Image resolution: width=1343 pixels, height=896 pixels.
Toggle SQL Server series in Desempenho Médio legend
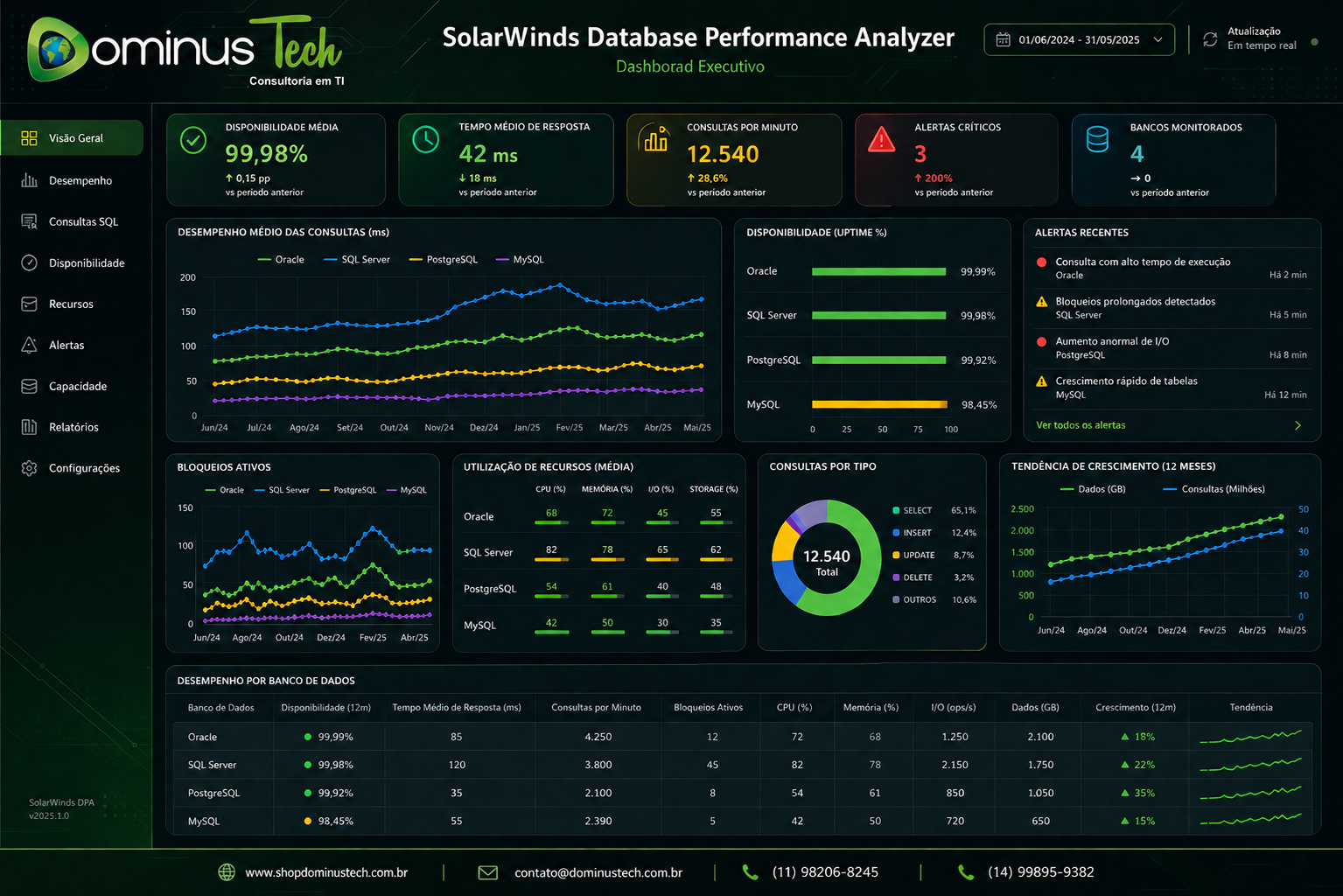tap(357, 260)
